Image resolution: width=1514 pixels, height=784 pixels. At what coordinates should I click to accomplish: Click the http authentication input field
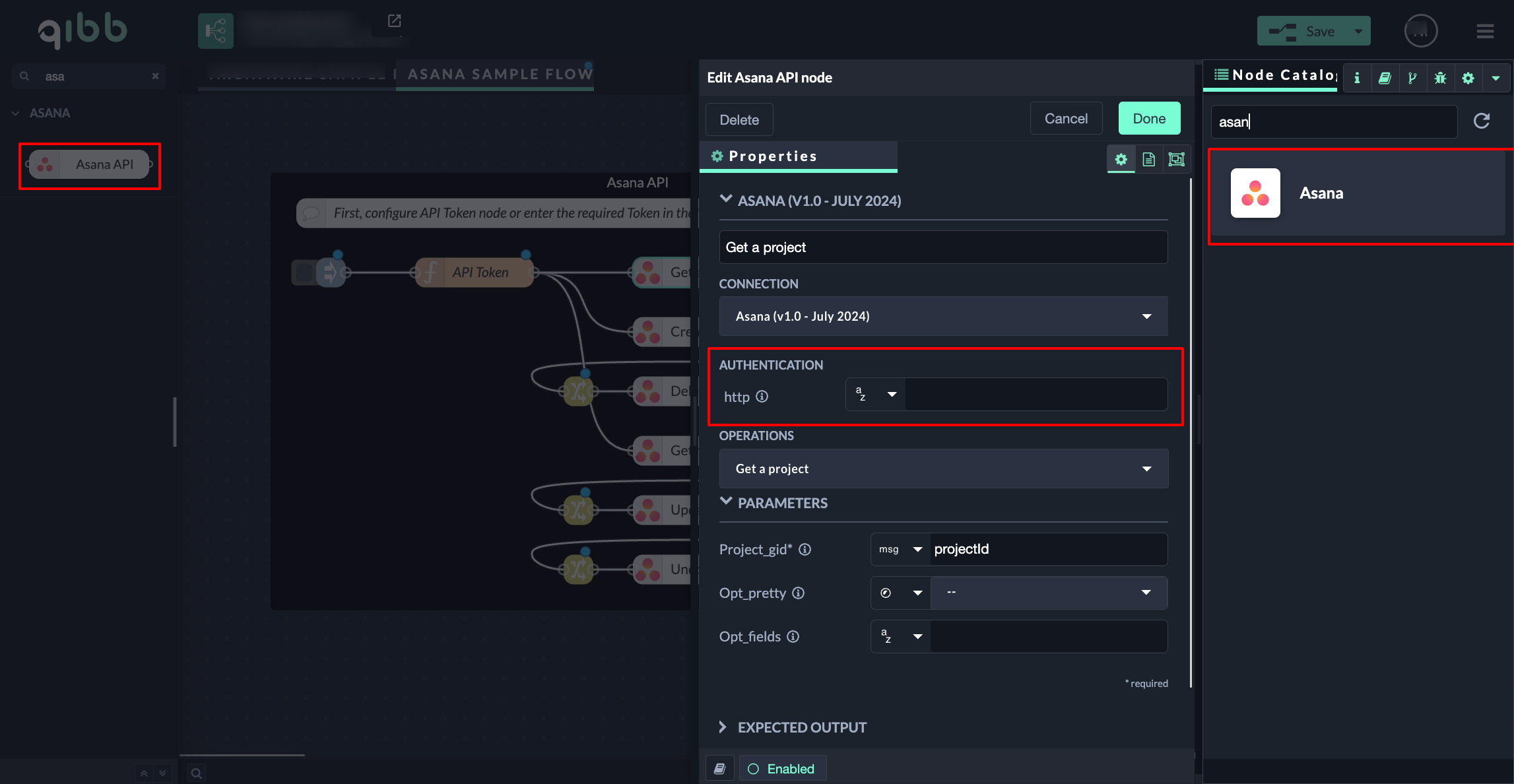point(1035,395)
